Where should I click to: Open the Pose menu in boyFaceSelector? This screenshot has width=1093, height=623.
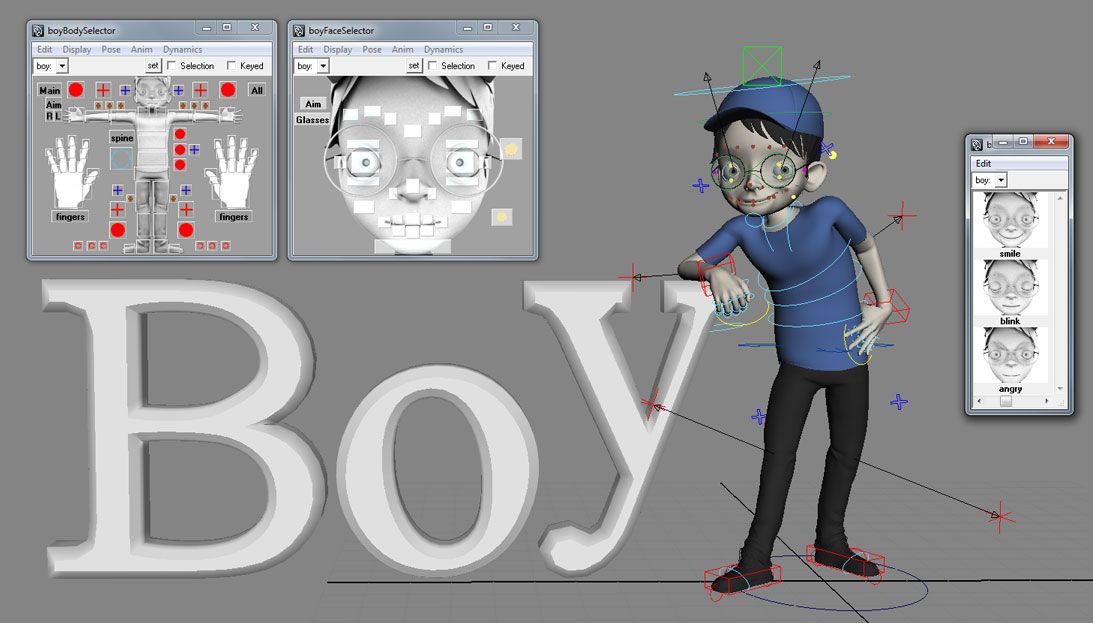coord(372,49)
